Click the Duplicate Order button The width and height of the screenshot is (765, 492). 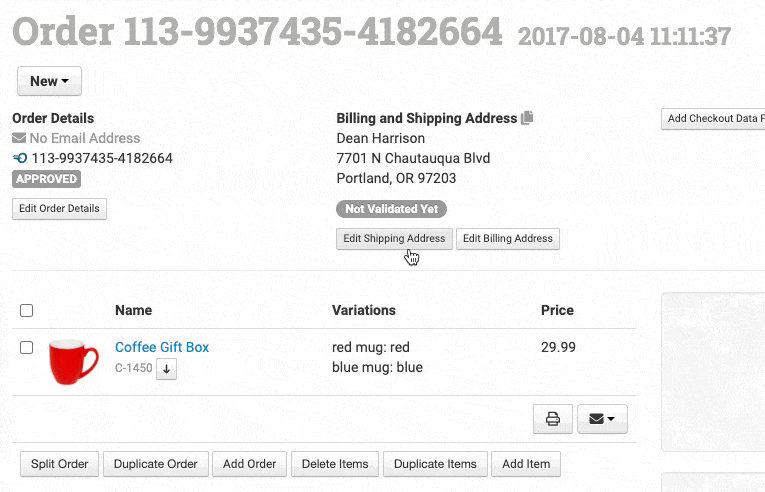156,464
